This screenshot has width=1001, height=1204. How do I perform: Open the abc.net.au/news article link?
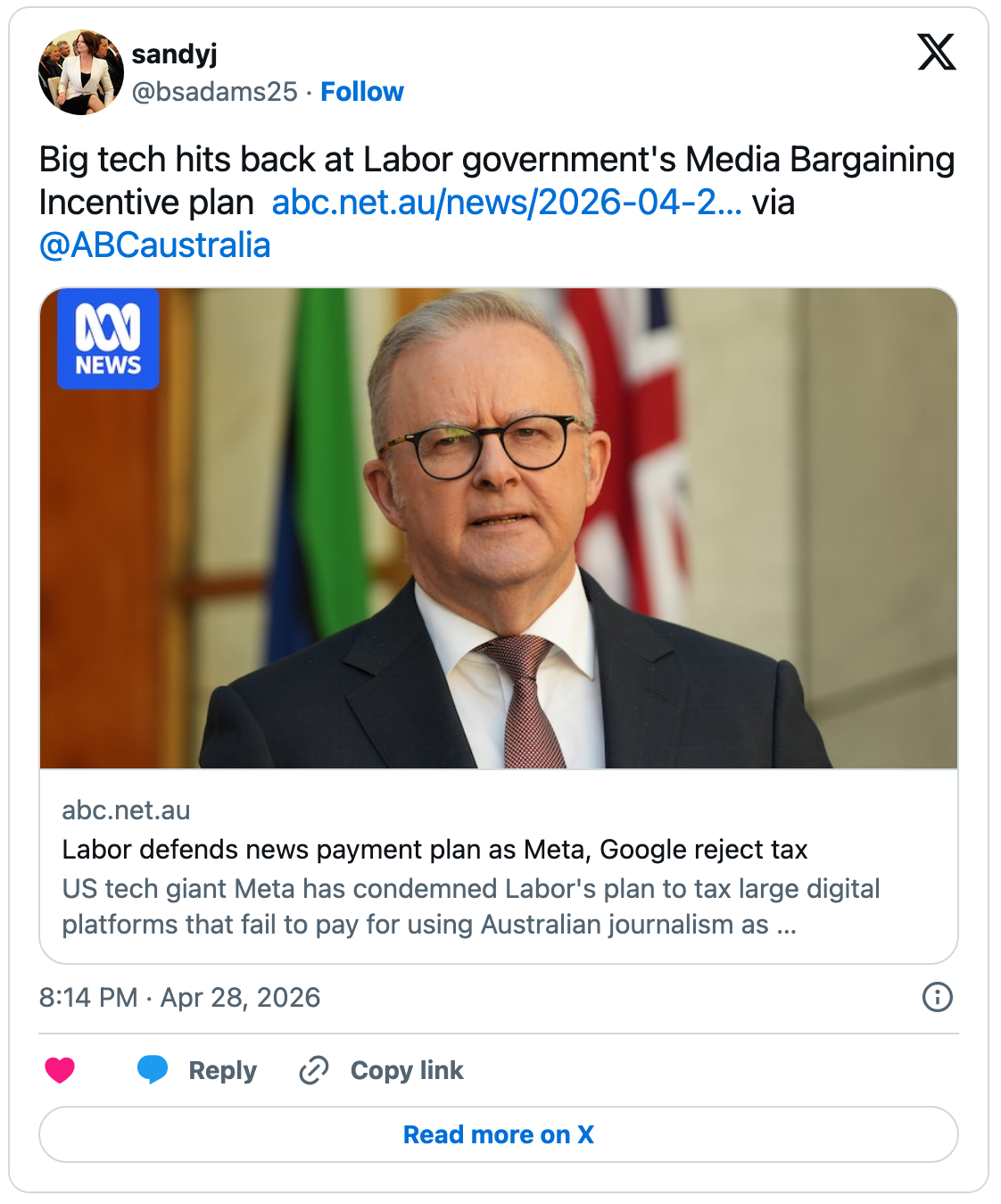tap(506, 203)
